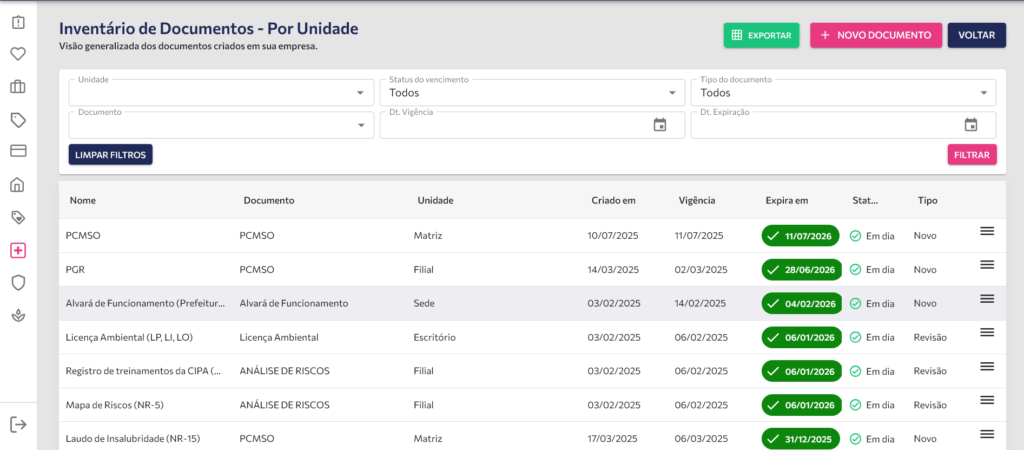Go to home via house icon
Image resolution: width=1024 pixels, height=450 pixels.
click(18, 184)
